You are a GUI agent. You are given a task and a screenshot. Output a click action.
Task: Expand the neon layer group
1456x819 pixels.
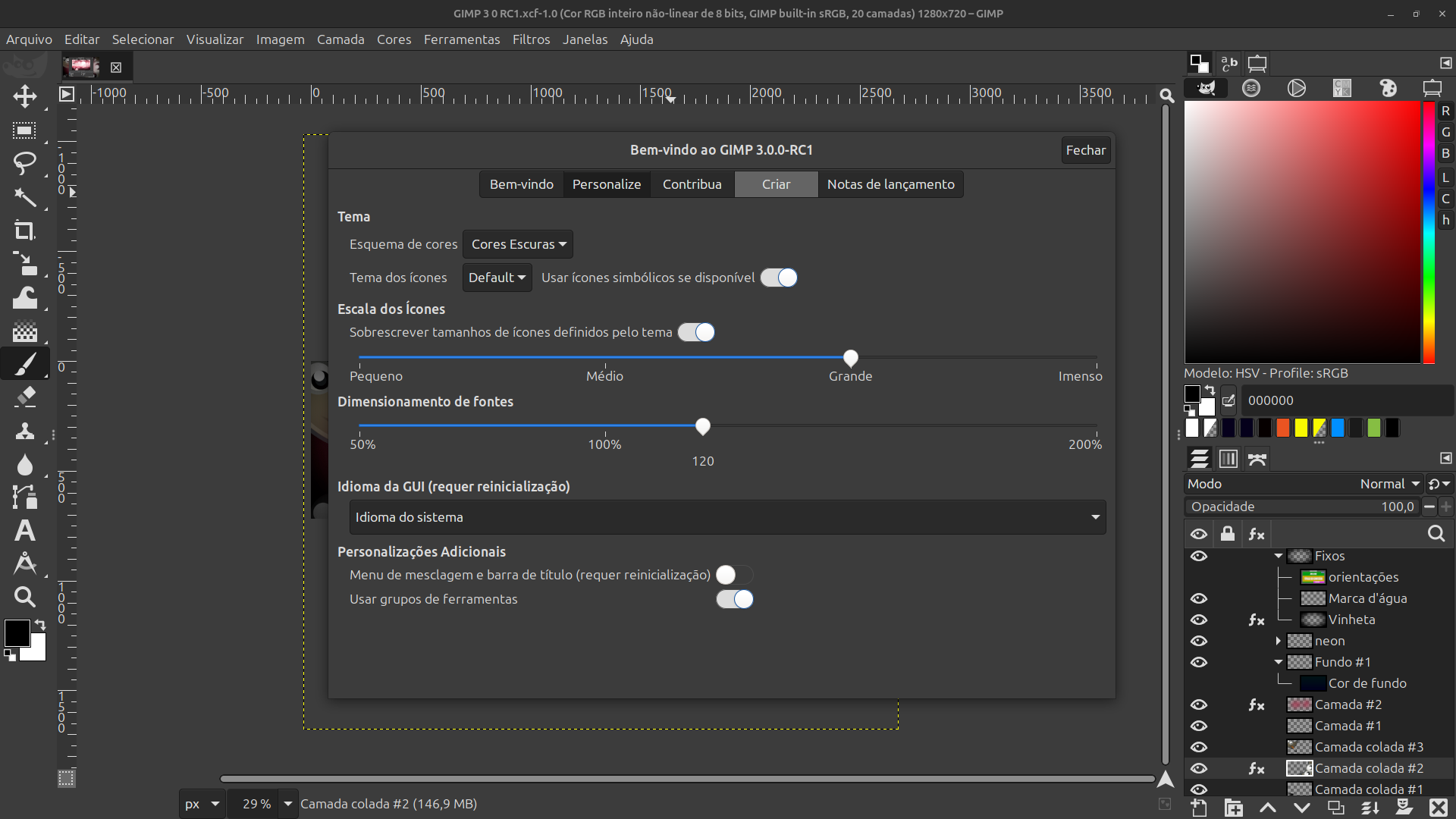pos(1280,641)
